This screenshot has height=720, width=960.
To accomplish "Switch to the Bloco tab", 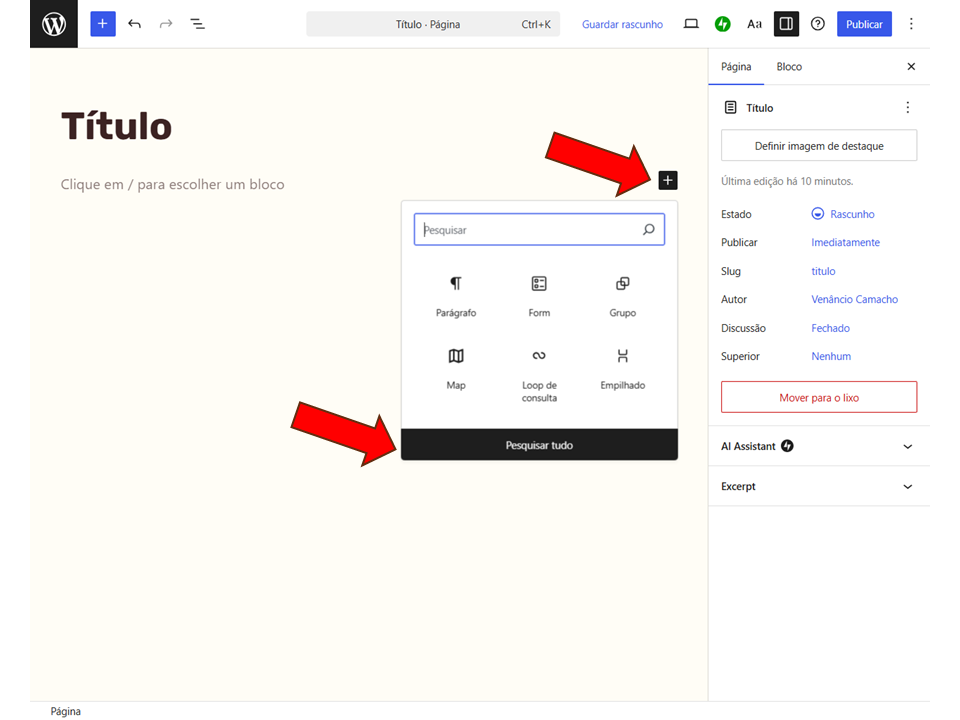I will pyautogui.click(x=789, y=67).
